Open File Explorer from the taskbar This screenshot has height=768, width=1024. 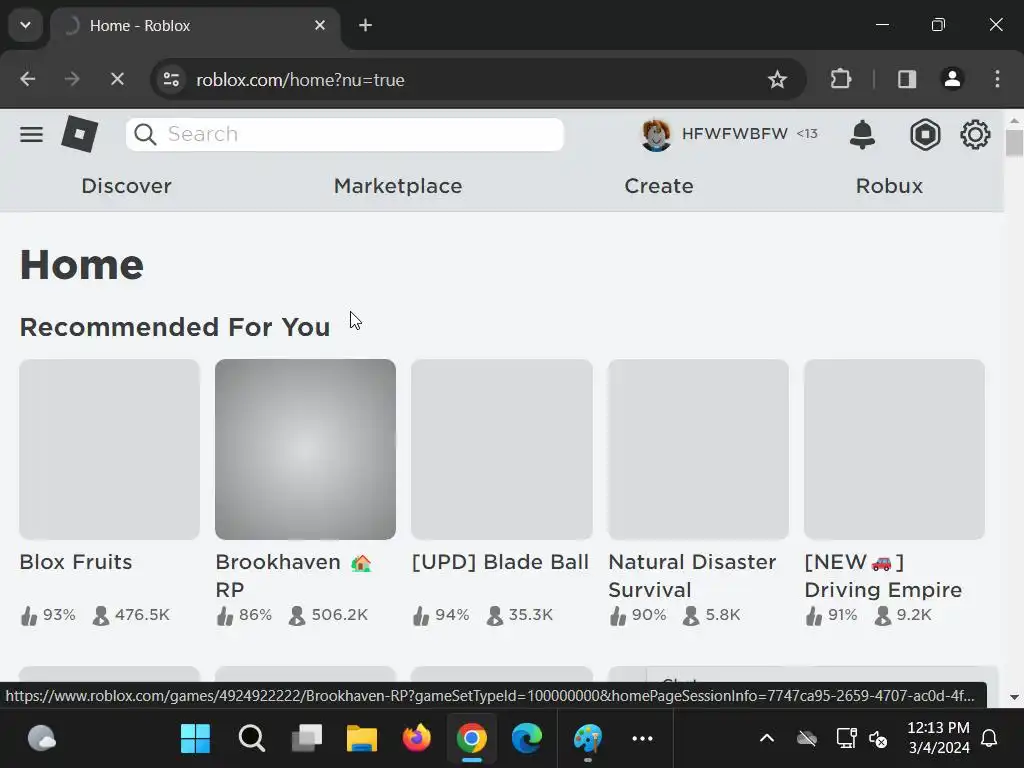[x=362, y=739]
